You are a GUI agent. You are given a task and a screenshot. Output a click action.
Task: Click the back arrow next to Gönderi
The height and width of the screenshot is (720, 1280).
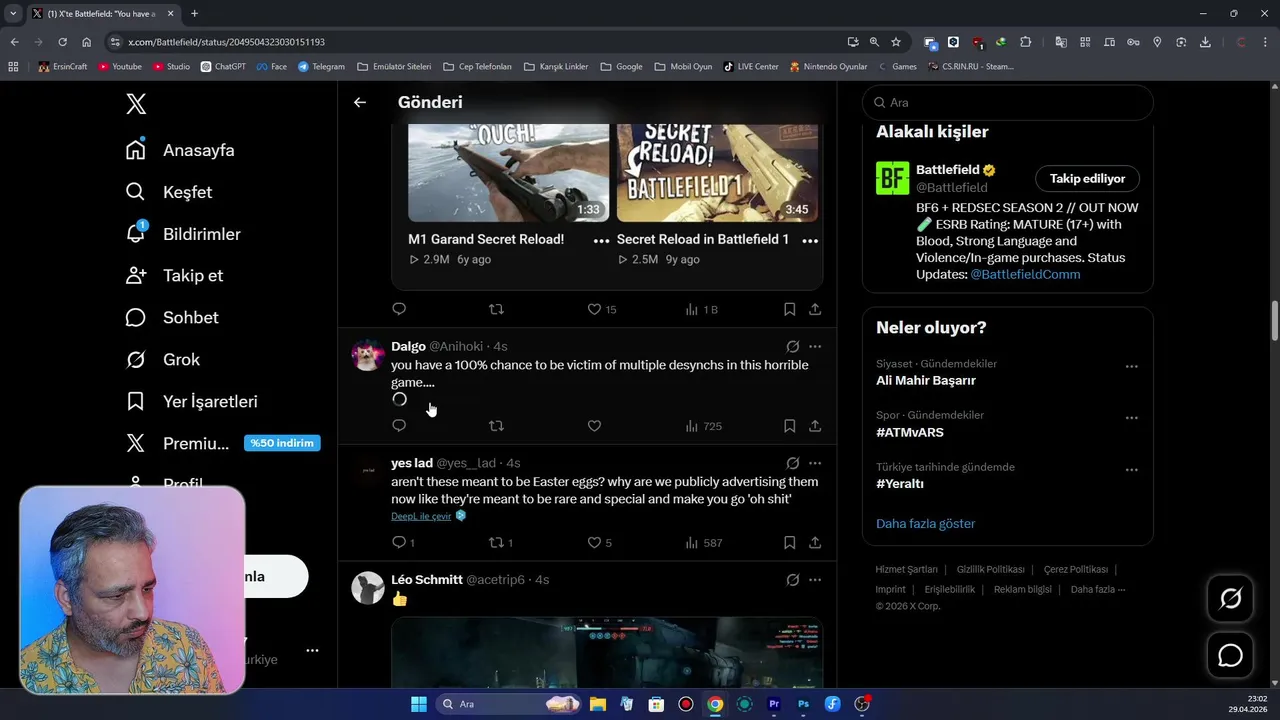(360, 102)
